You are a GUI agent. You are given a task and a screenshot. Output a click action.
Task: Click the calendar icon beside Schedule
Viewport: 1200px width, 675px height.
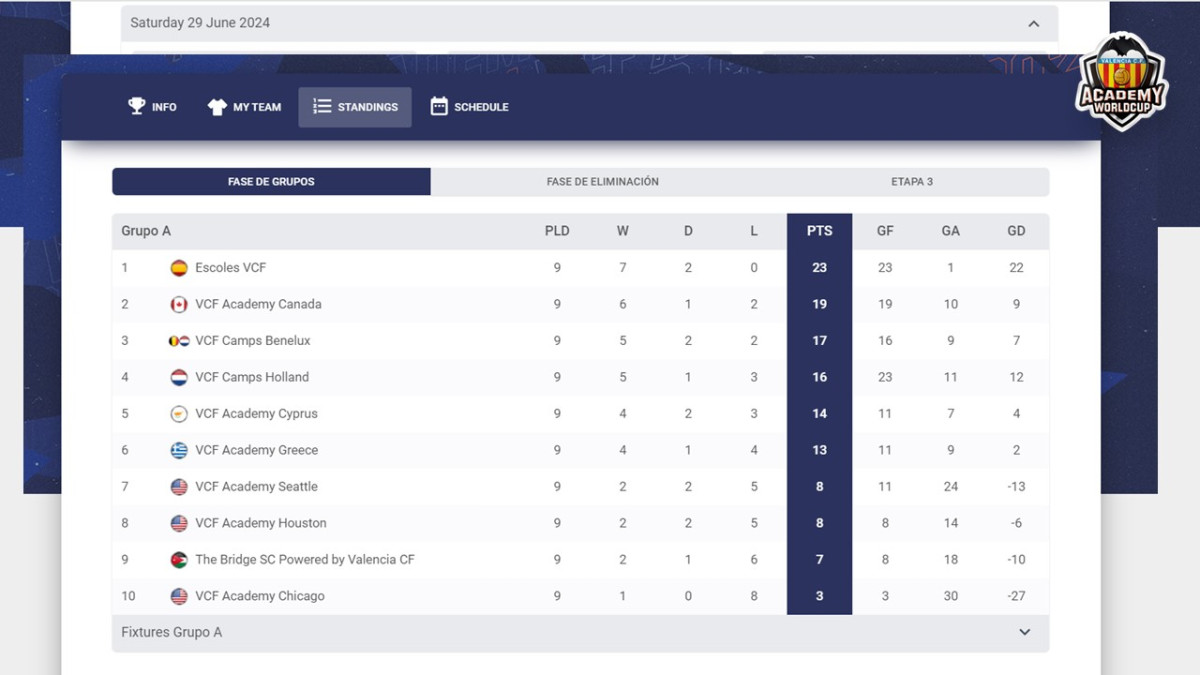[439, 106]
